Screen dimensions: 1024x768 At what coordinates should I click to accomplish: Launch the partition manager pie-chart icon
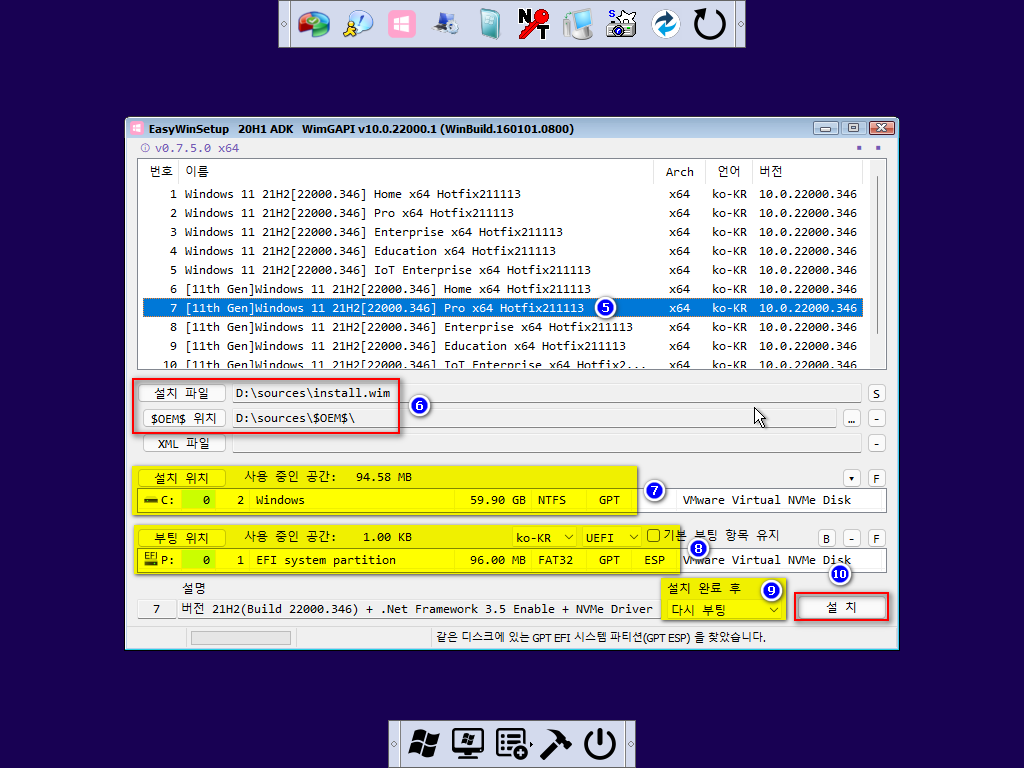click(x=314, y=24)
